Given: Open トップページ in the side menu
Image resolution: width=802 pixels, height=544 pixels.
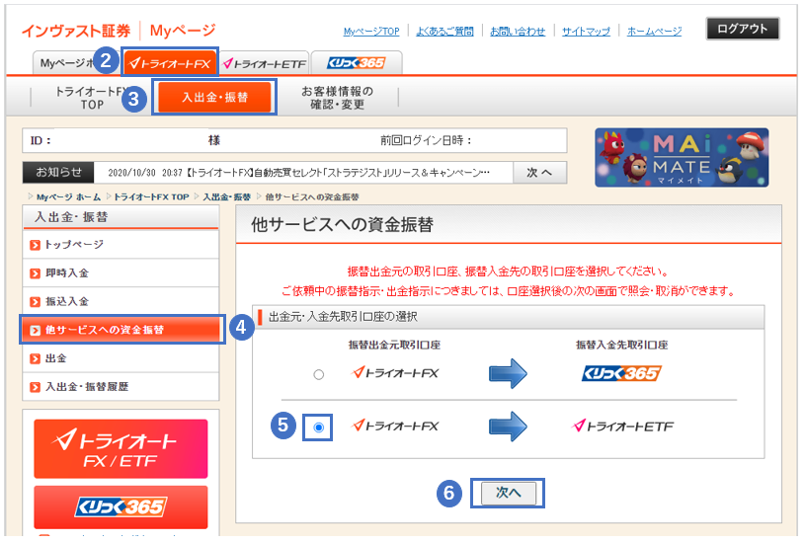Looking at the screenshot, I should coord(121,245).
